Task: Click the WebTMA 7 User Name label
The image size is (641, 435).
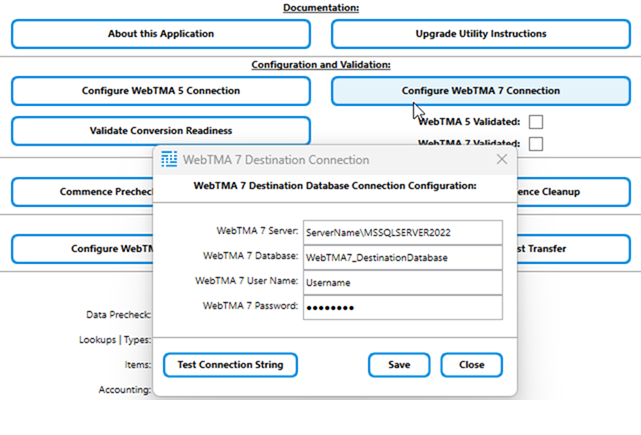Action: pos(247,281)
